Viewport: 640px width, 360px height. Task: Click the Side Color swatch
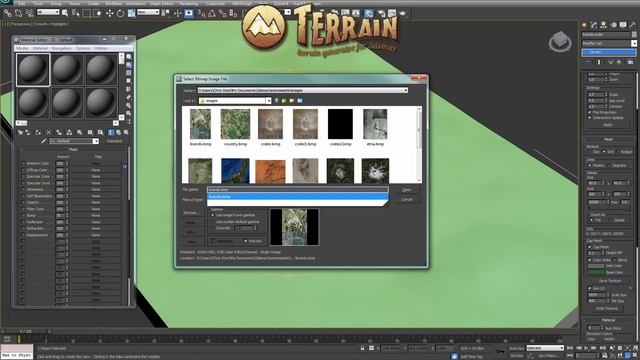point(596,266)
